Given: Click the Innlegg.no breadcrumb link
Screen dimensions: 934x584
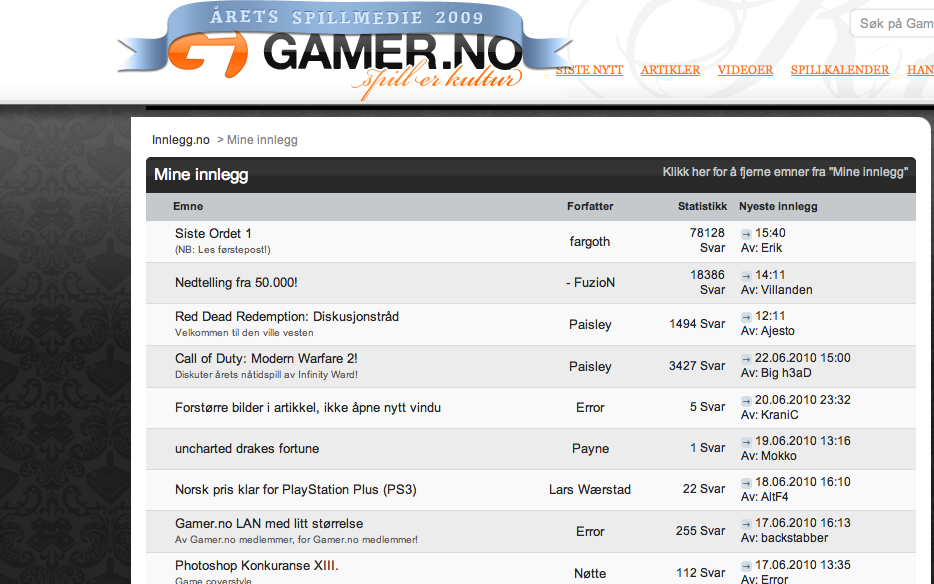Looking at the screenshot, I should [180, 140].
